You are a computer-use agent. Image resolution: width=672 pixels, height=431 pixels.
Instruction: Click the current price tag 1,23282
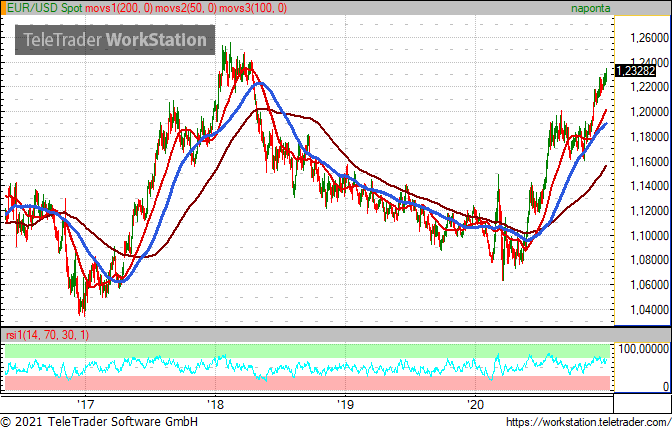click(635, 71)
